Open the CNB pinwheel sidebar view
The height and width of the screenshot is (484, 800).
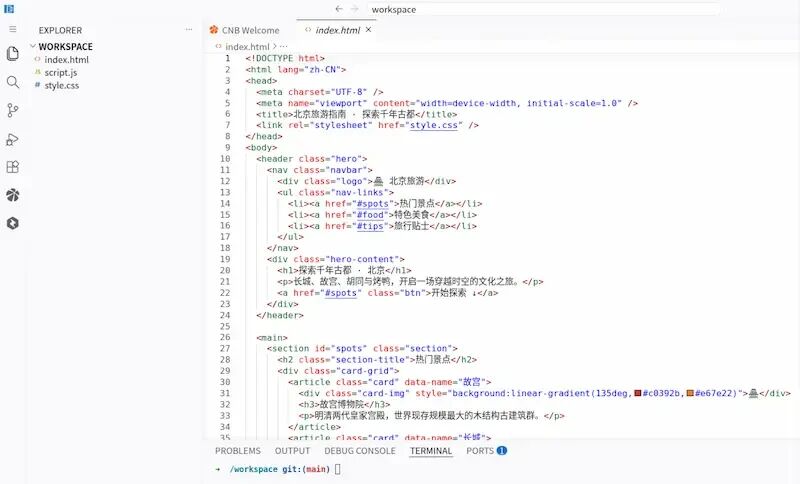tap(13, 195)
